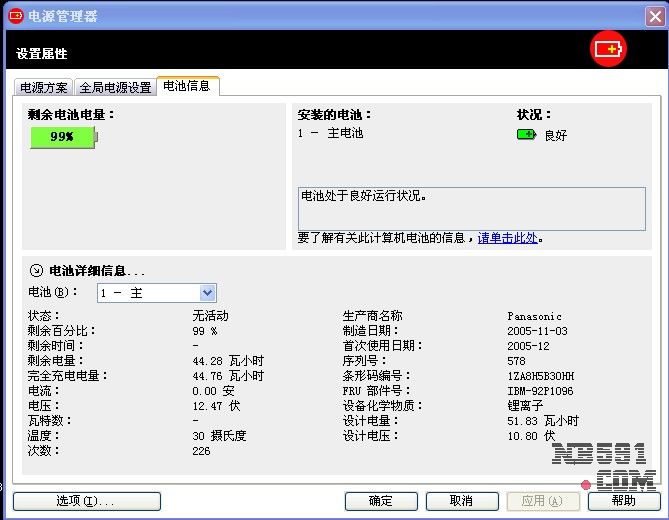Click the '99 %' remaining percentage value

click(205, 331)
